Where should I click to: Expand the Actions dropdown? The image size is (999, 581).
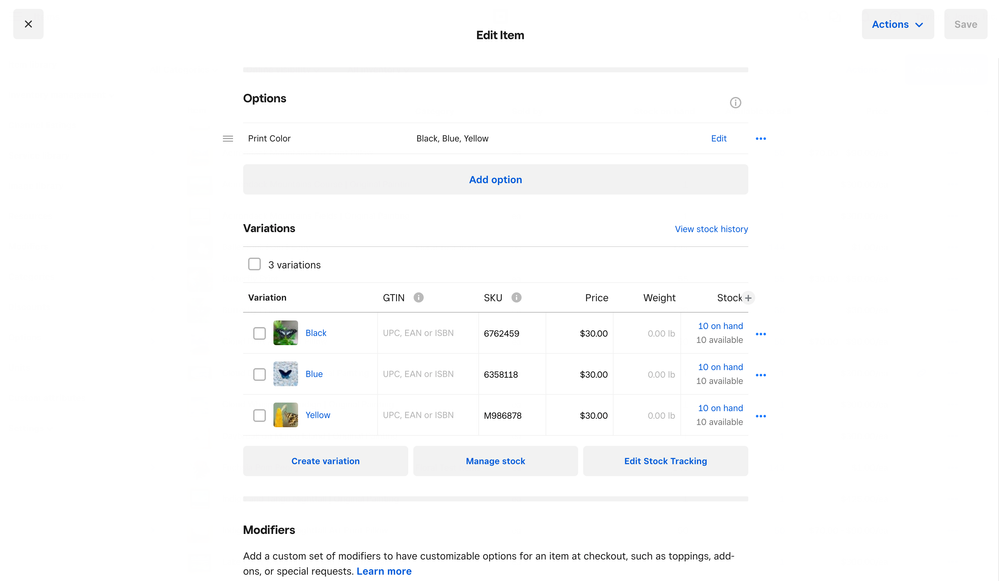coord(897,24)
